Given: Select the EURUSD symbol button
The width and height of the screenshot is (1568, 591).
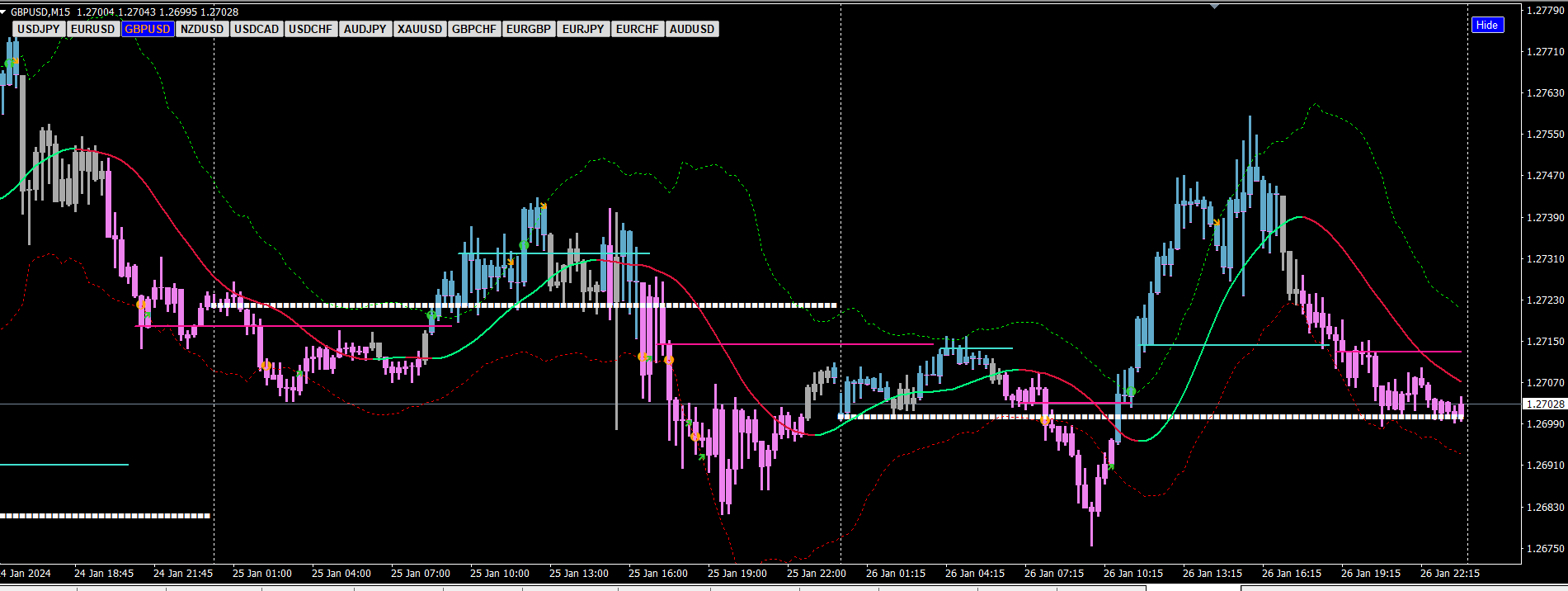Looking at the screenshot, I should [x=93, y=29].
